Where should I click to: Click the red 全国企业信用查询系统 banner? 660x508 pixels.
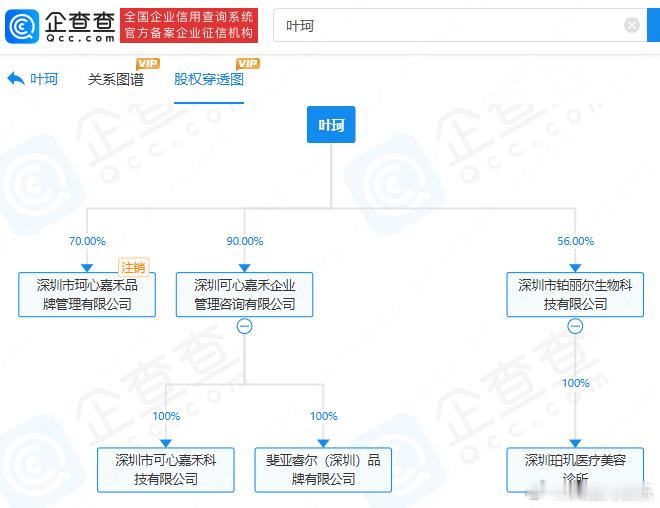click(x=189, y=25)
